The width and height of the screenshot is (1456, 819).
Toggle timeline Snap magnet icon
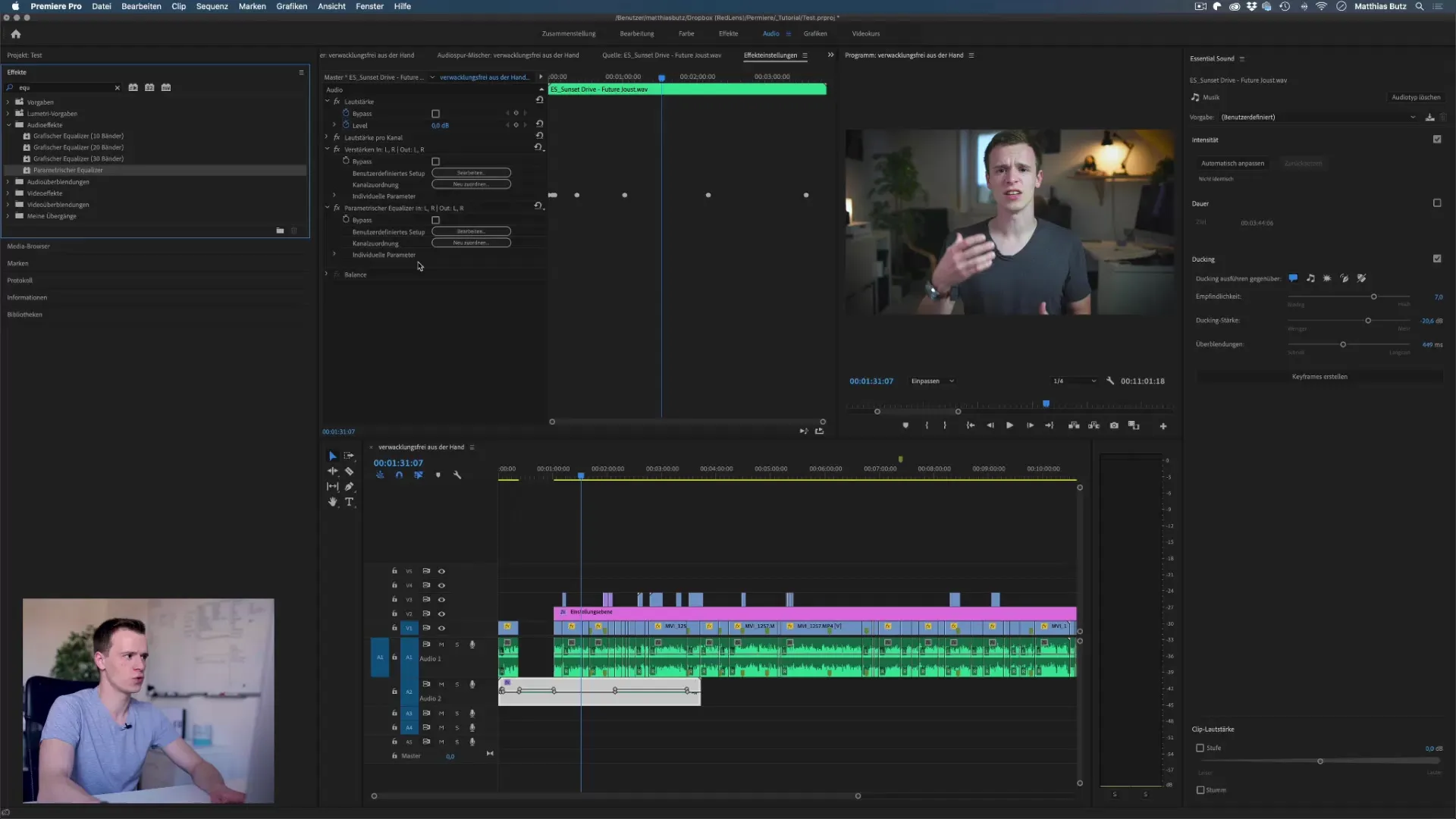[x=399, y=475]
